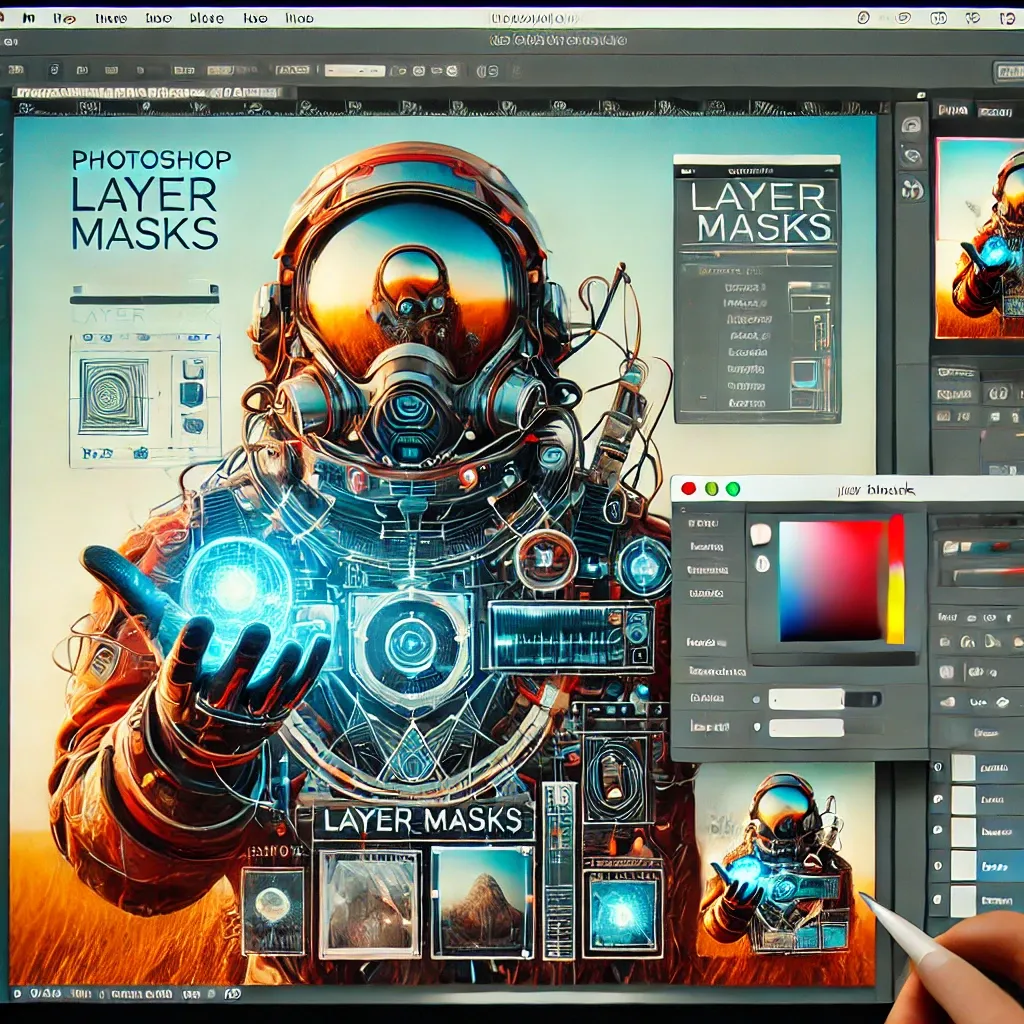Click the button at the options bar's far right
The image size is (1024, 1024).
(x=1007, y=71)
